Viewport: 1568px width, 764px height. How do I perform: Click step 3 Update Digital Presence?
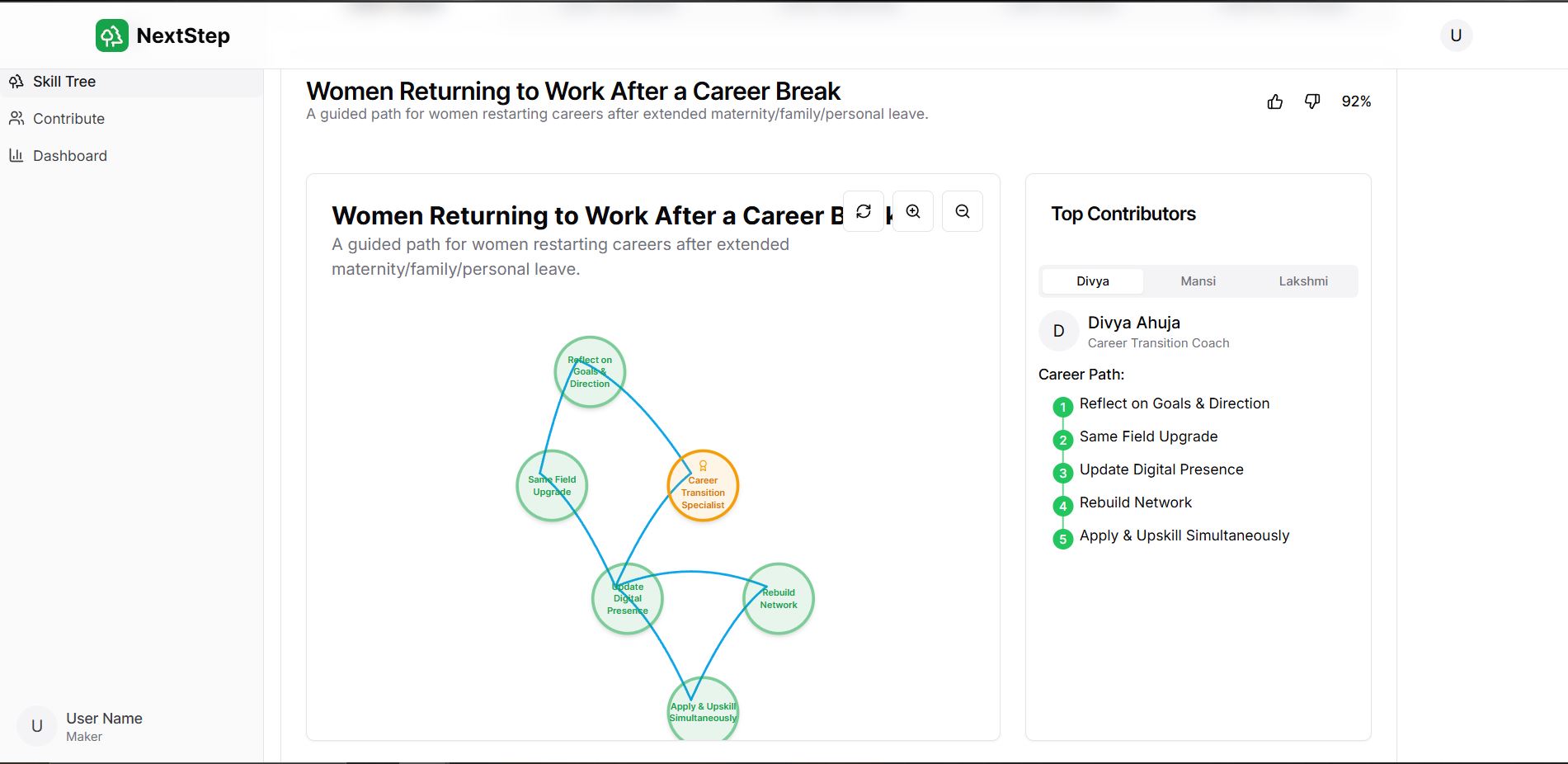point(1161,469)
